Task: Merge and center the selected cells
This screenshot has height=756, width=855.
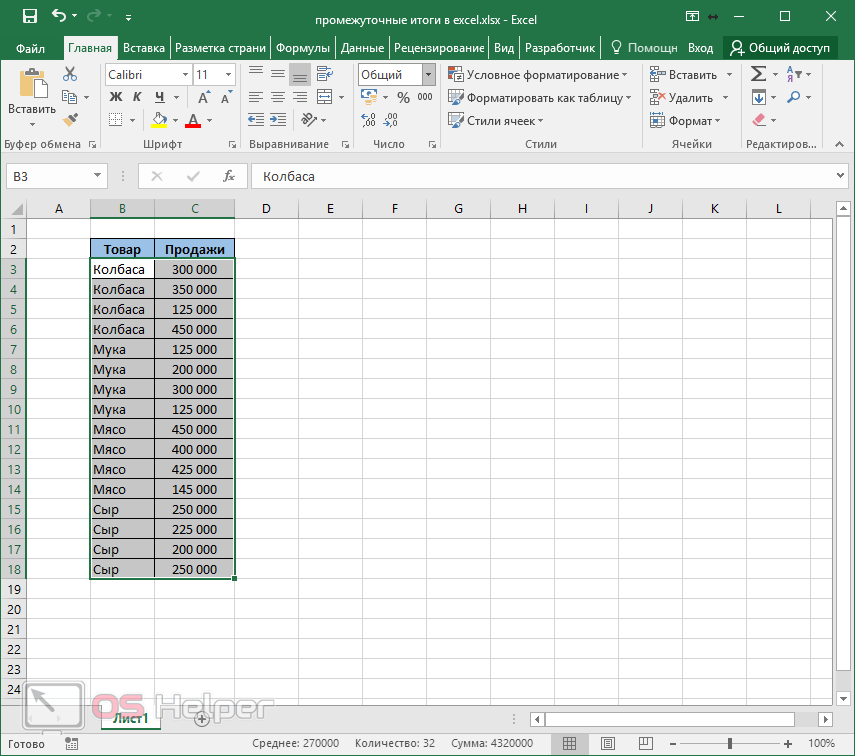Action: point(324,97)
